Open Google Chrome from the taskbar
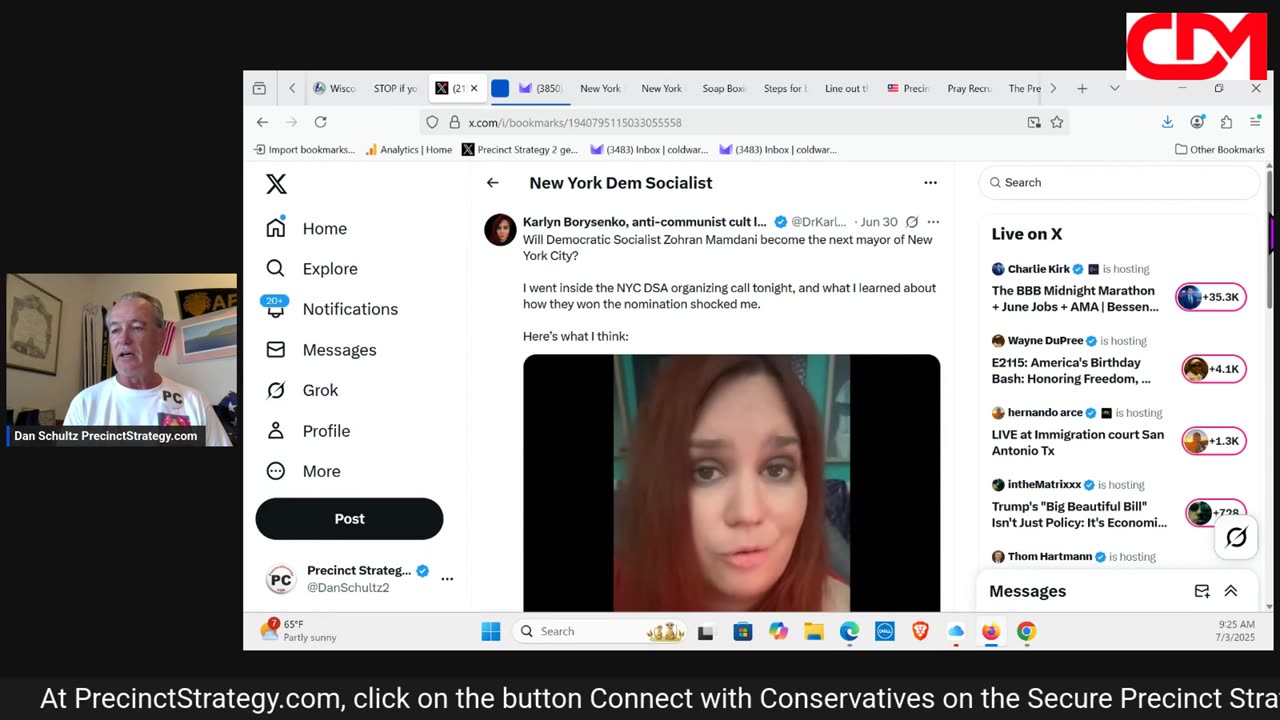 [1026, 631]
